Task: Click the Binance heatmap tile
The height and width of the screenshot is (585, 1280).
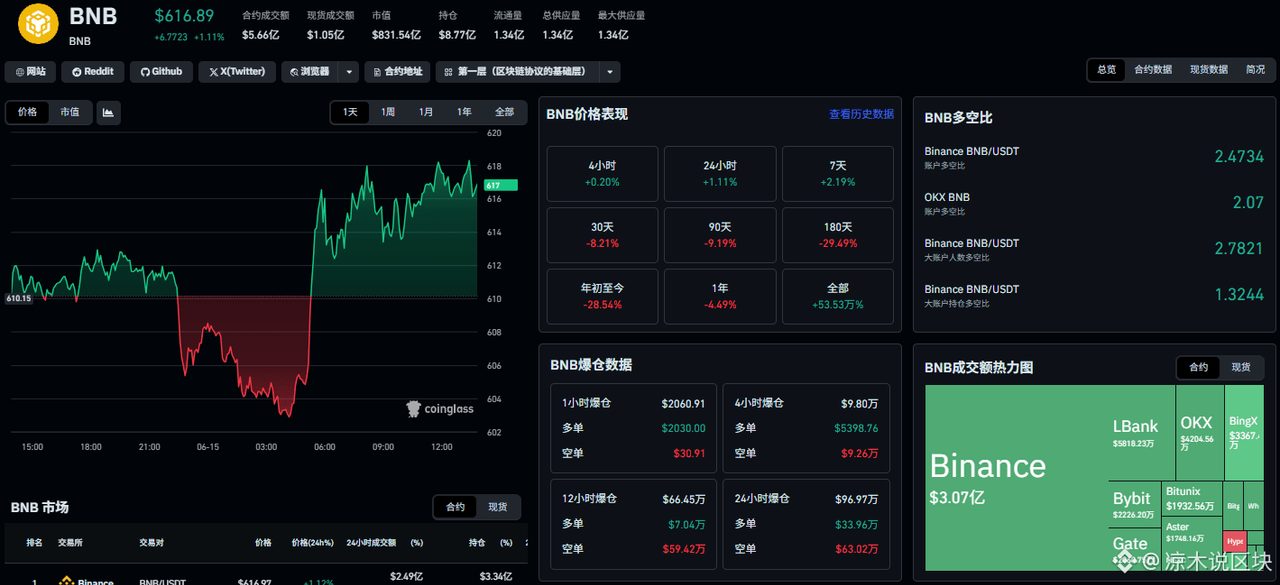Action: point(1016,480)
